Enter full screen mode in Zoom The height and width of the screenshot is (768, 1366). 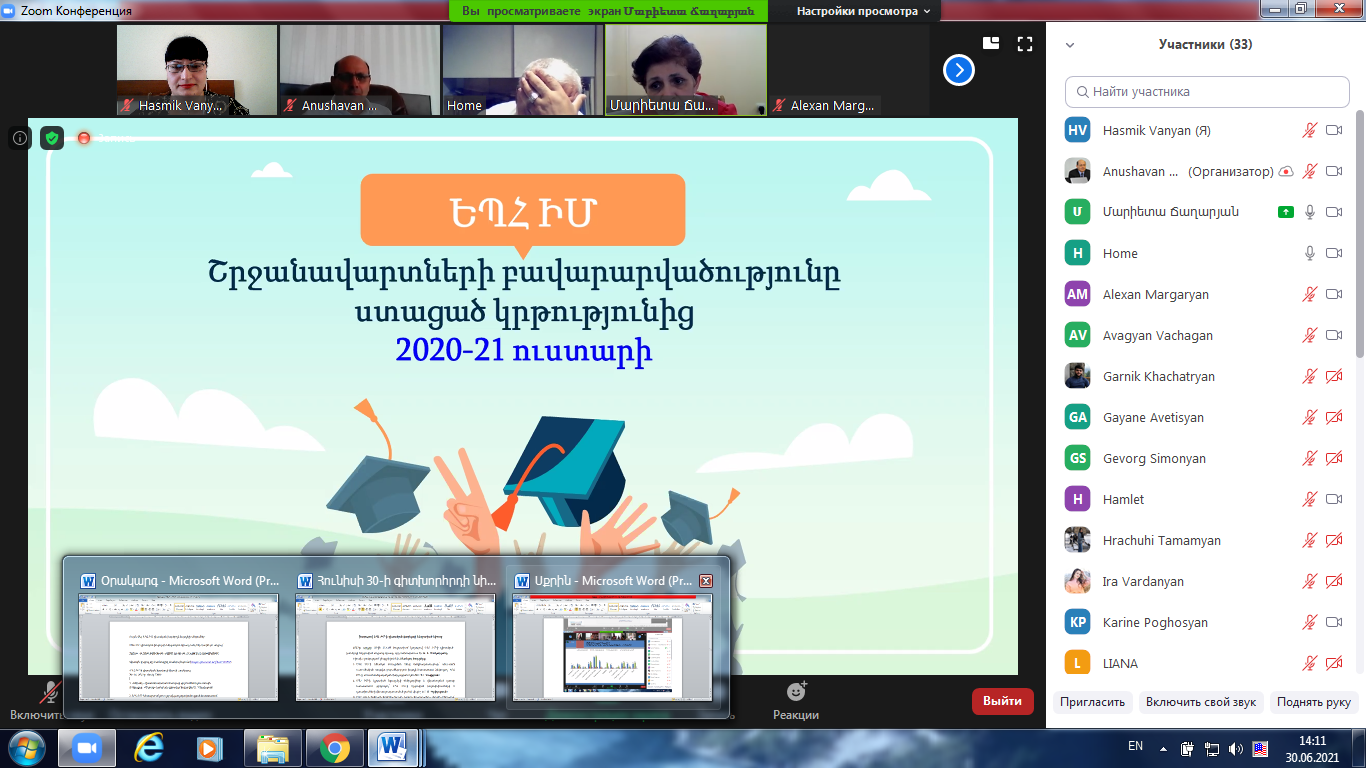tap(1025, 43)
